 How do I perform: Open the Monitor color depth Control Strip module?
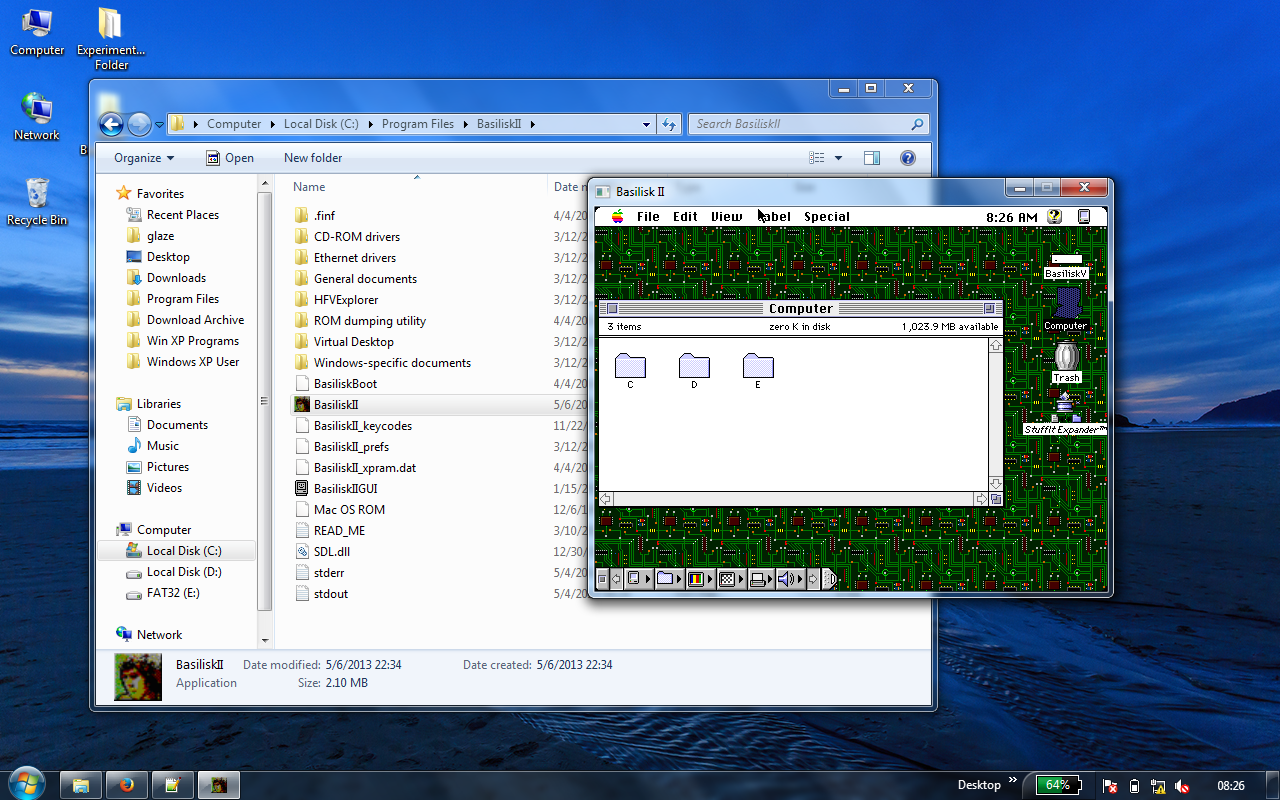pyautogui.click(x=701, y=579)
